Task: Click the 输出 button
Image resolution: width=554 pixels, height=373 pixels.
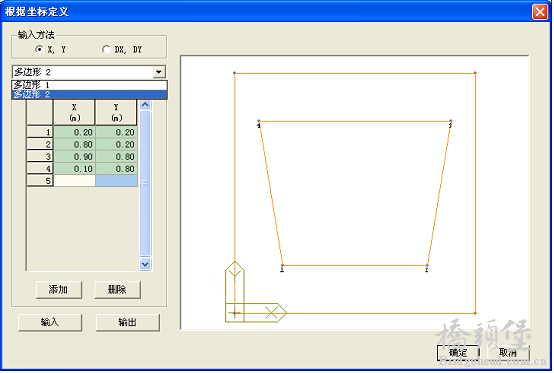Action: pos(127,322)
